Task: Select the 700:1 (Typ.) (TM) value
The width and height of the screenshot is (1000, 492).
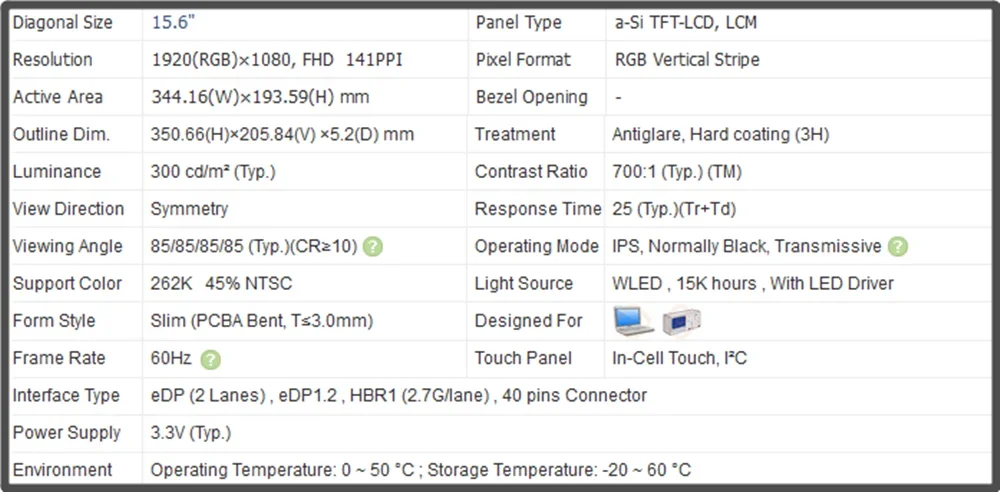Action: [x=677, y=172]
